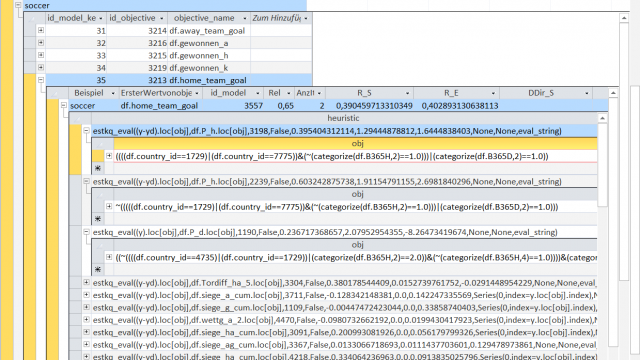Click the scroll up arrow beside heuristic header
Screen dimensions: 640x360
tap(602, 118)
